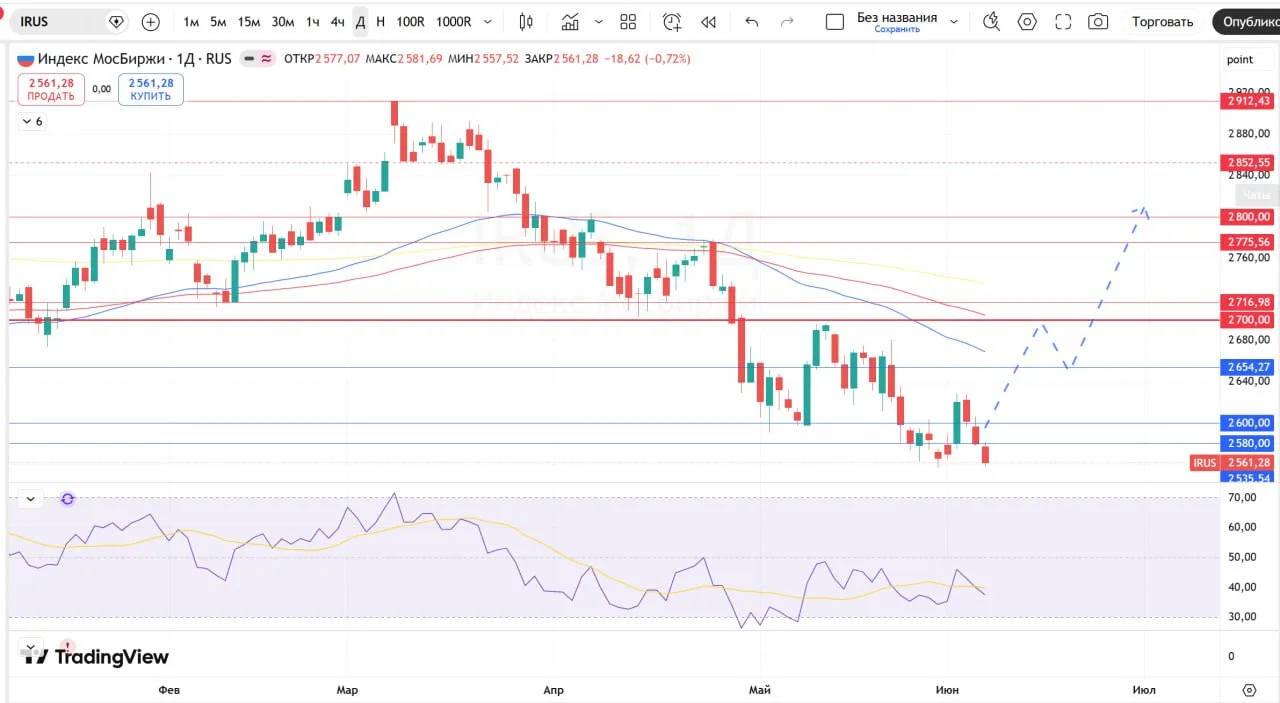Select the 100R range interval

pyautogui.click(x=410, y=21)
